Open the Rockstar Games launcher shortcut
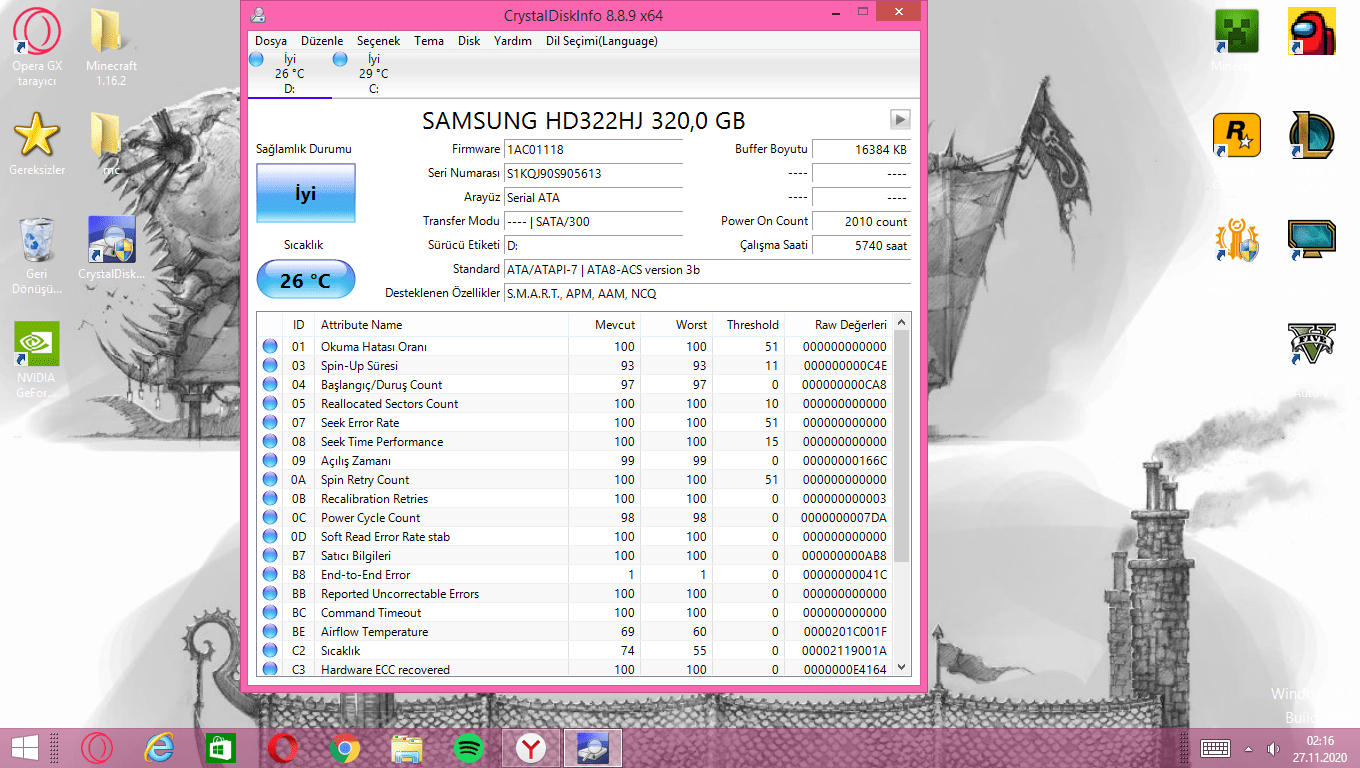 click(x=1237, y=135)
